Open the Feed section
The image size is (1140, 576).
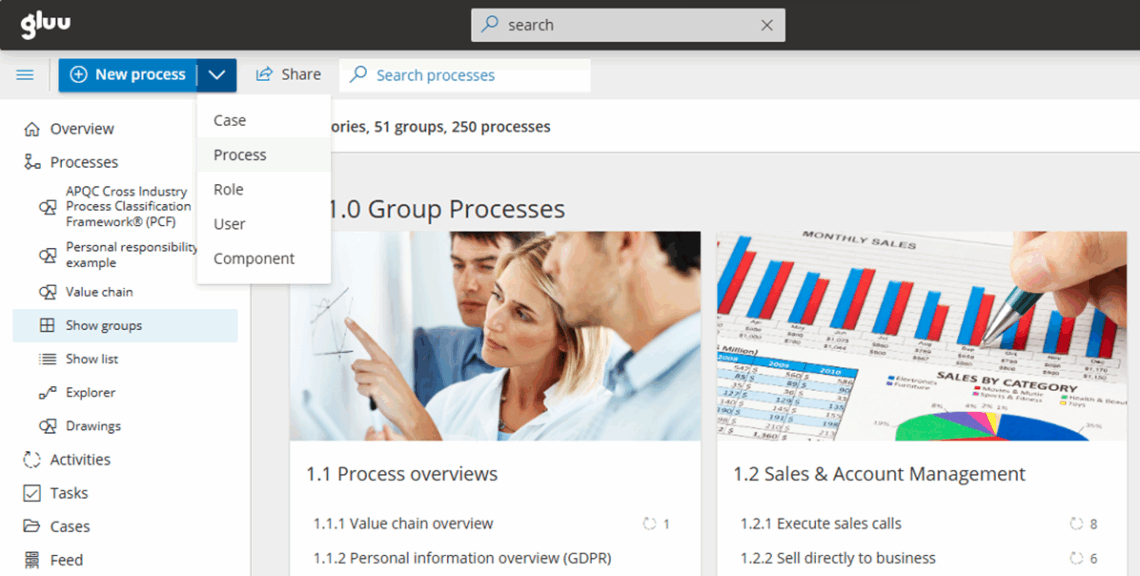coord(66,560)
